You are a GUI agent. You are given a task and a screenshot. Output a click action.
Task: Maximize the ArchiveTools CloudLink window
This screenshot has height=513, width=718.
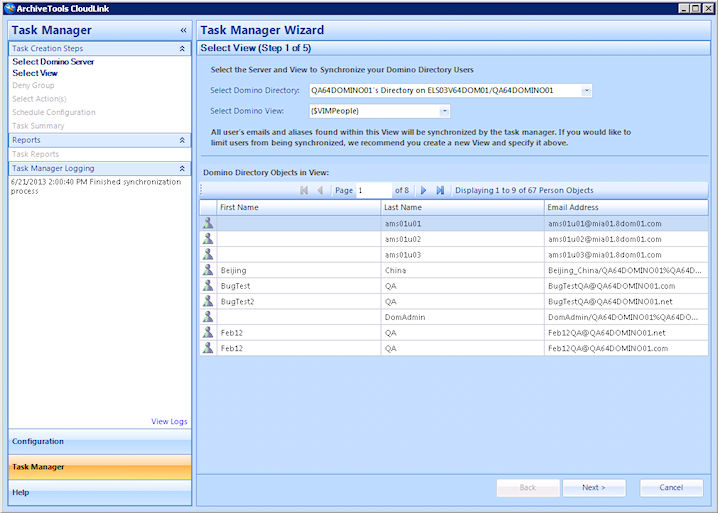click(x=696, y=8)
